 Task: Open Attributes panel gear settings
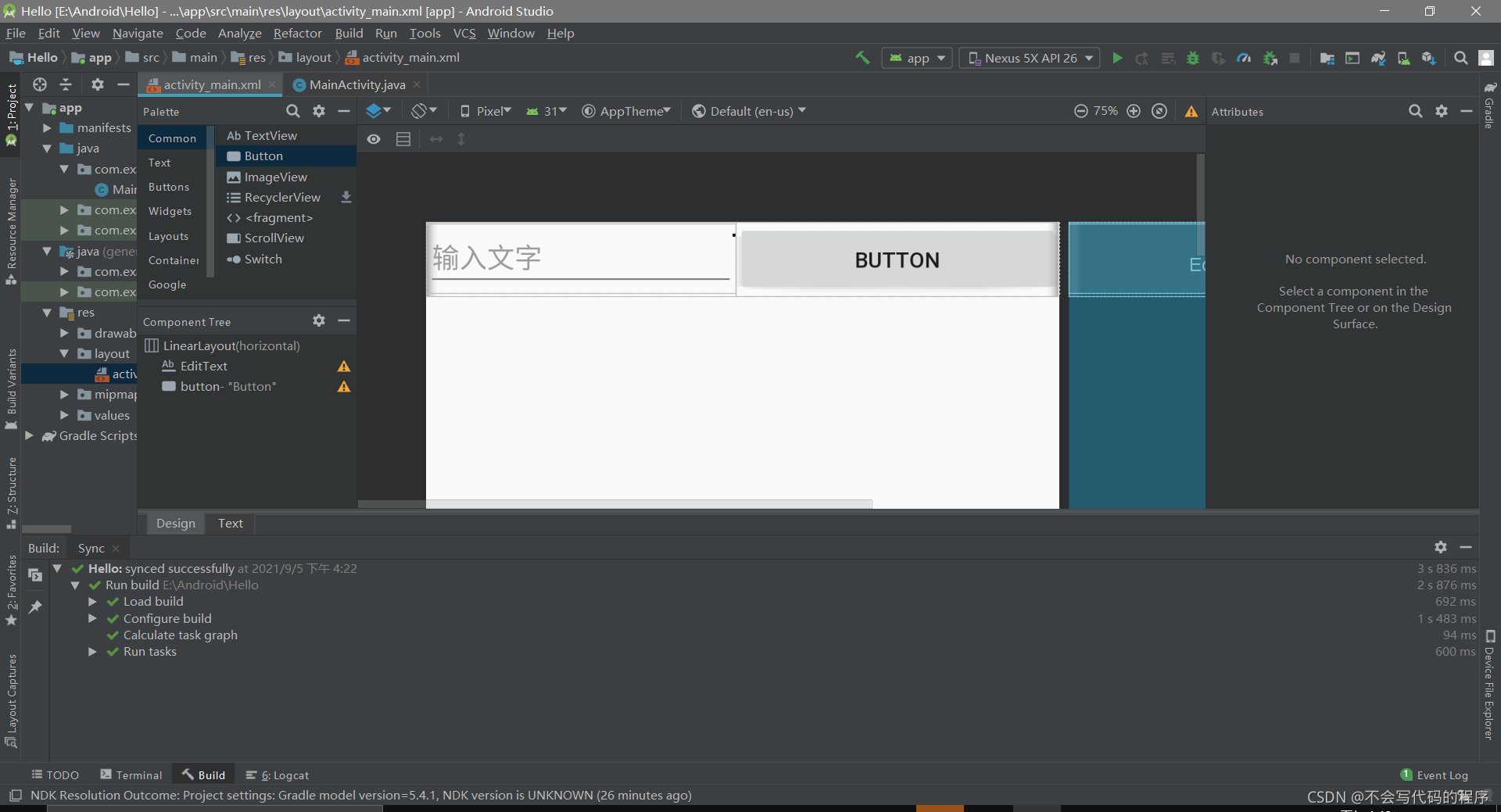[x=1442, y=111]
